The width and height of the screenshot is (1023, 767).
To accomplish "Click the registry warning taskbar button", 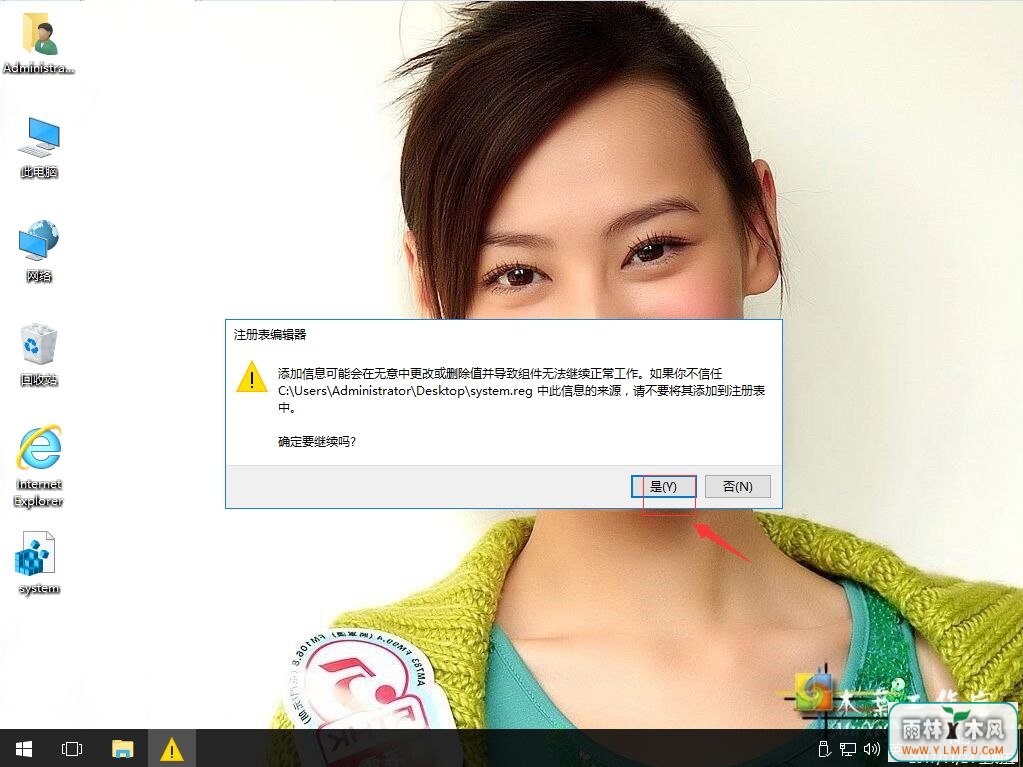I will point(172,749).
